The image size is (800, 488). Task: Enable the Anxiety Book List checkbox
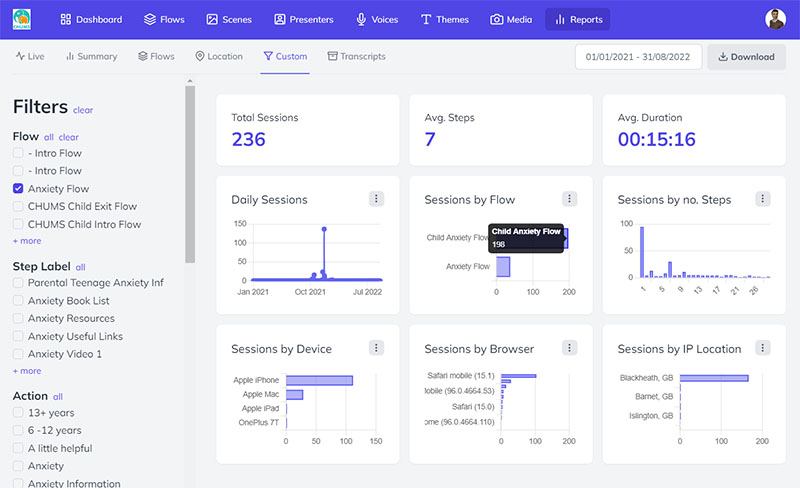[18, 301]
